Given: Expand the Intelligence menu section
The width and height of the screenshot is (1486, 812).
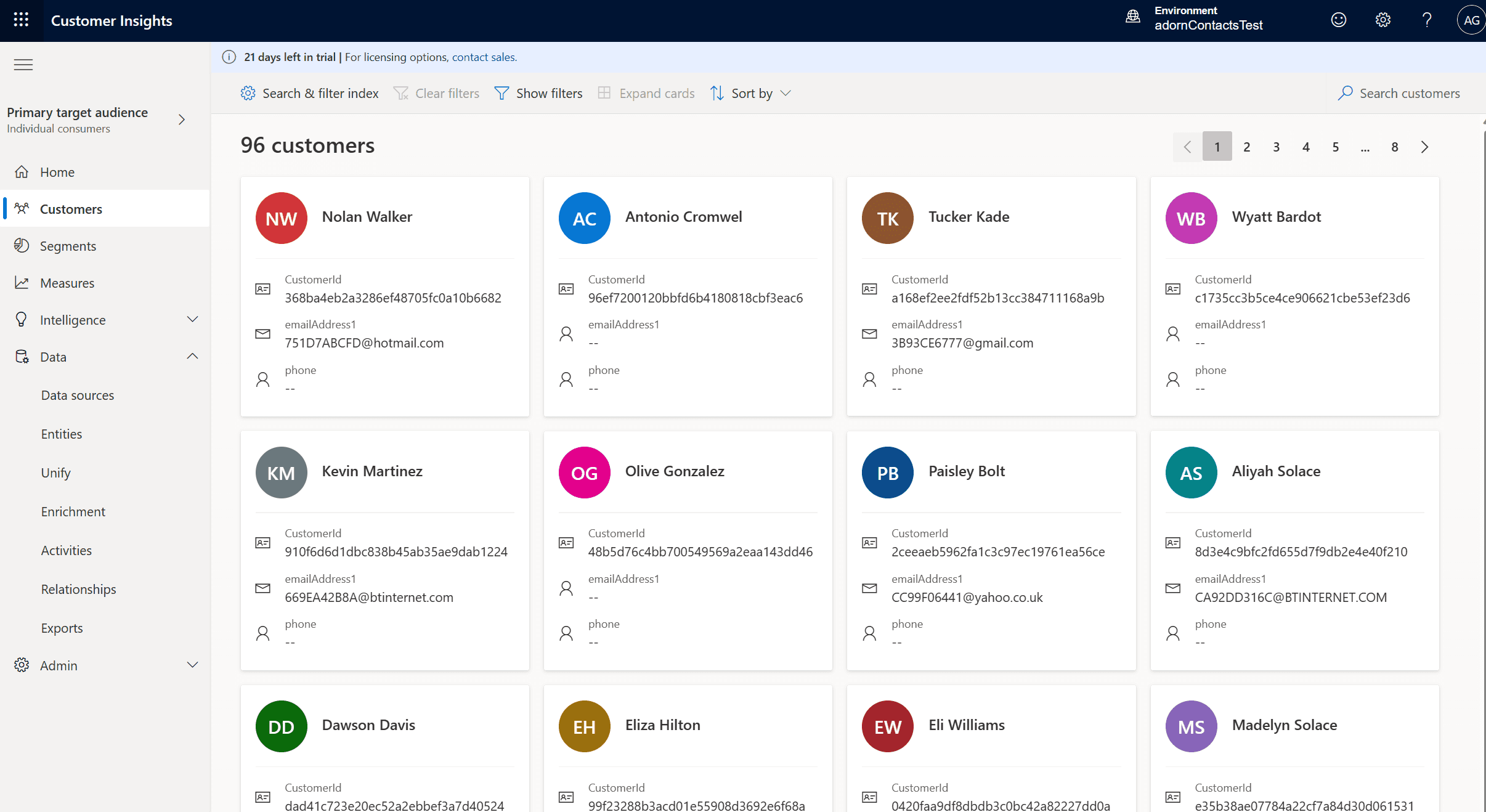Looking at the screenshot, I should (x=192, y=319).
